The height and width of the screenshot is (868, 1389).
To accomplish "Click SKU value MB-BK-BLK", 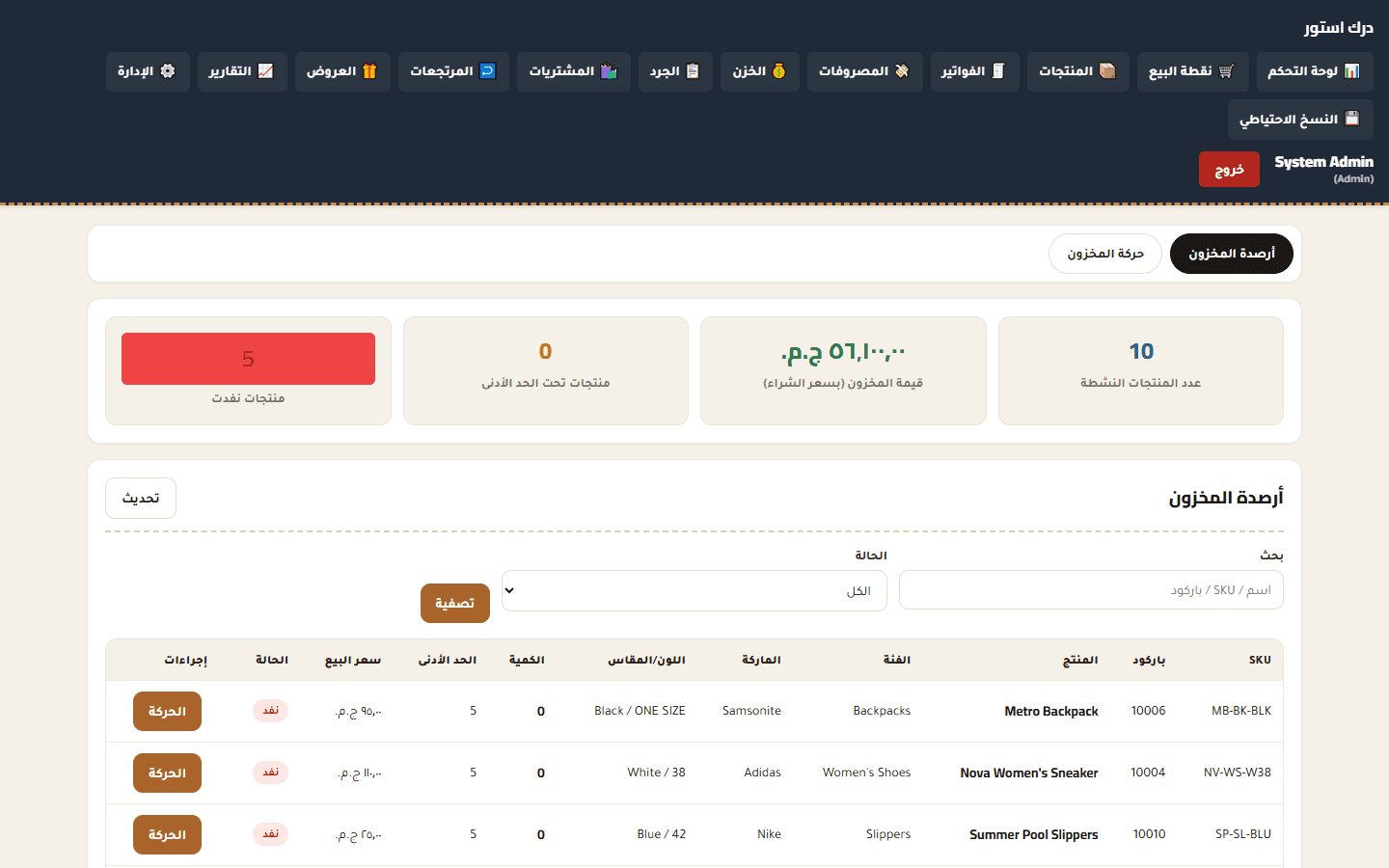I will click(1241, 711).
